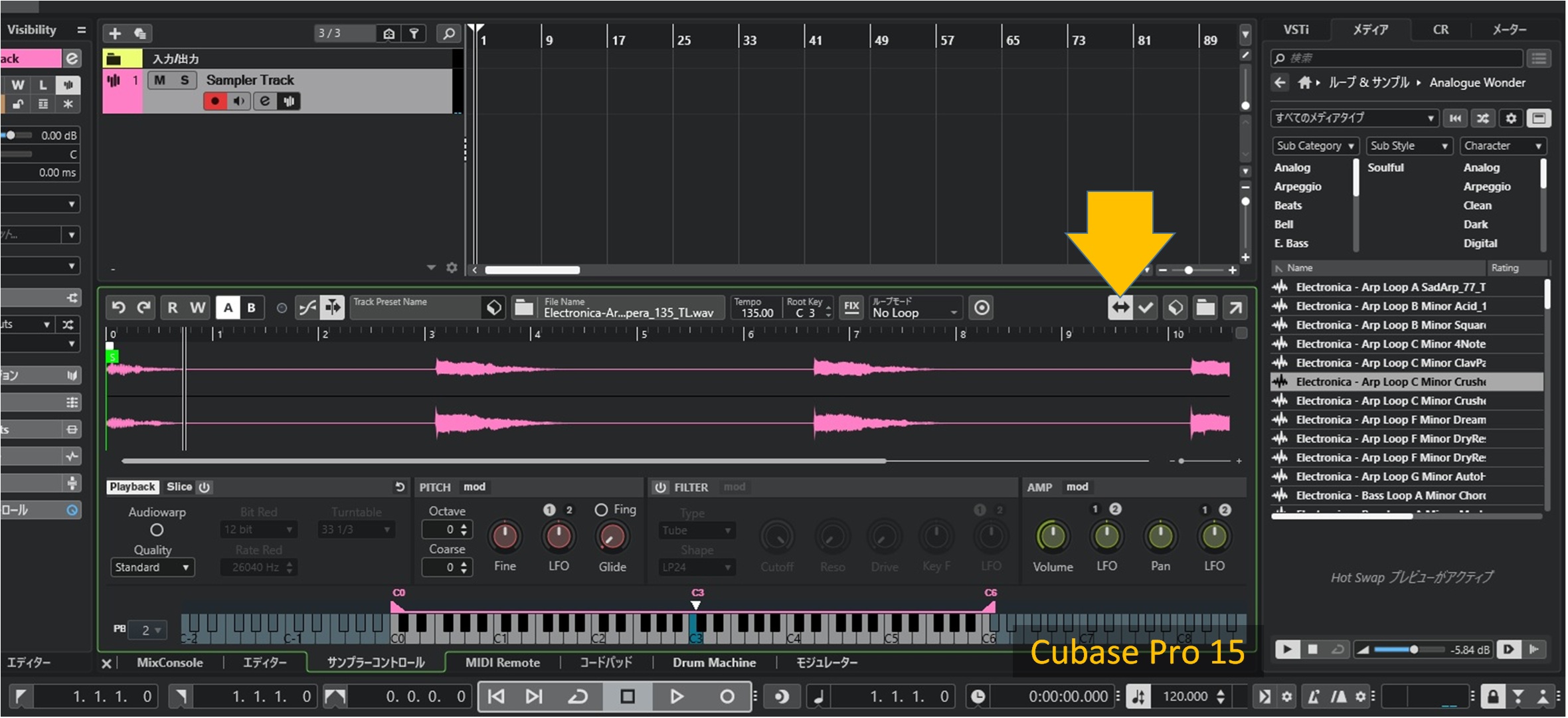The width and height of the screenshot is (1568, 718).
Task: Open the Sub Category filter dropdown
Action: [x=1315, y=145]
